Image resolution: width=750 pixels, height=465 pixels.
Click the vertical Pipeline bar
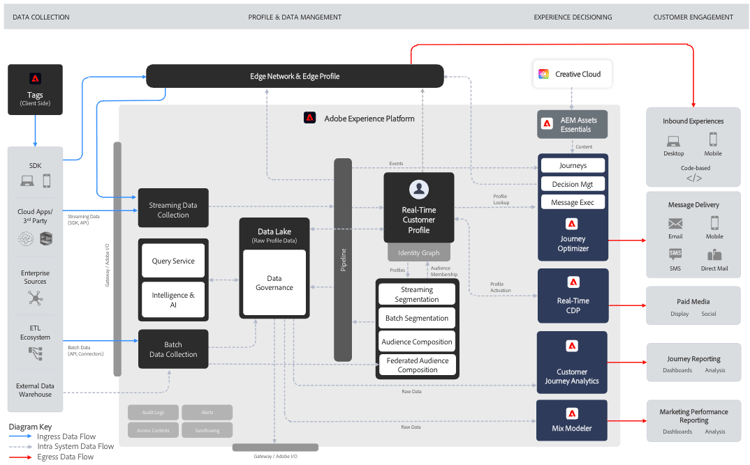point(342,260)
